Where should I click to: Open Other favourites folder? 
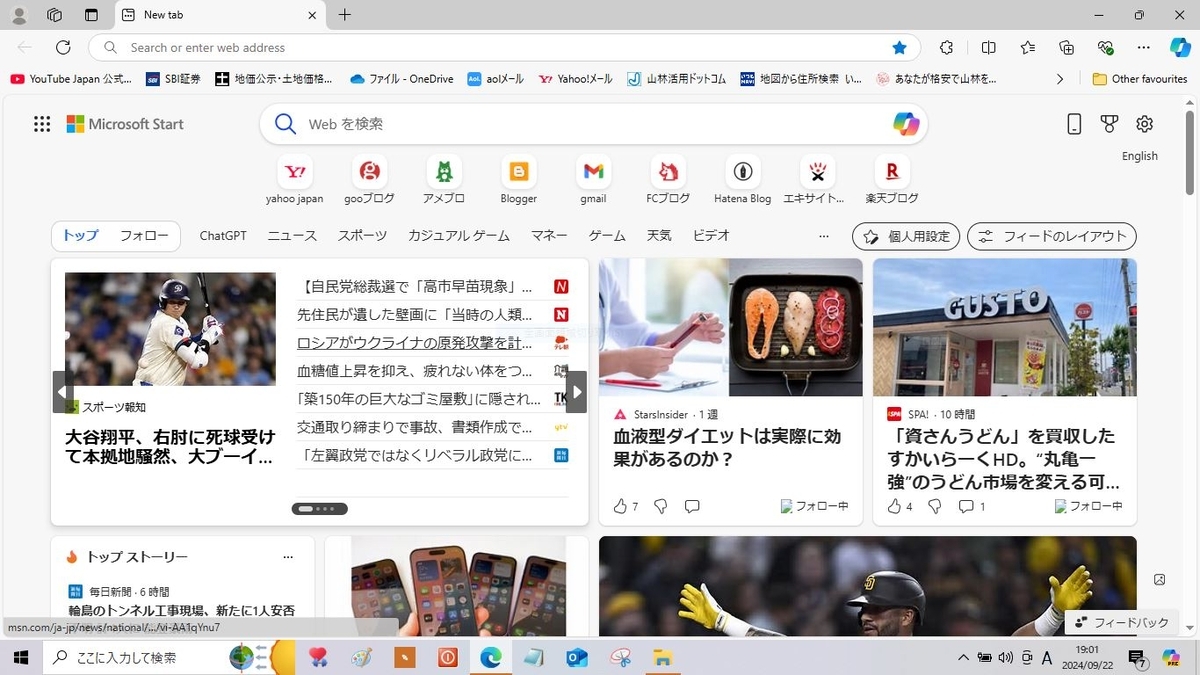(x=1140, y=79)
